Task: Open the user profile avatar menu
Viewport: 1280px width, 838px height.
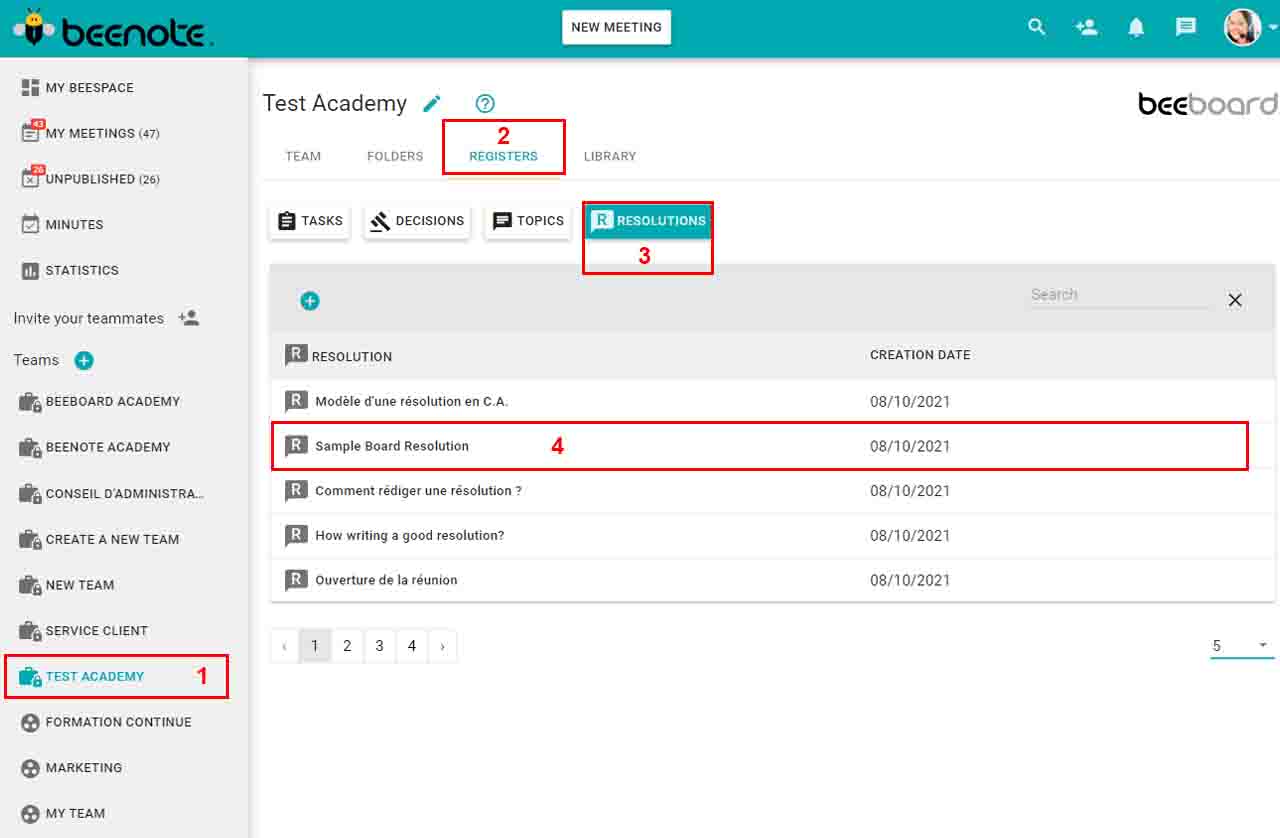Action: [1242, 28]
